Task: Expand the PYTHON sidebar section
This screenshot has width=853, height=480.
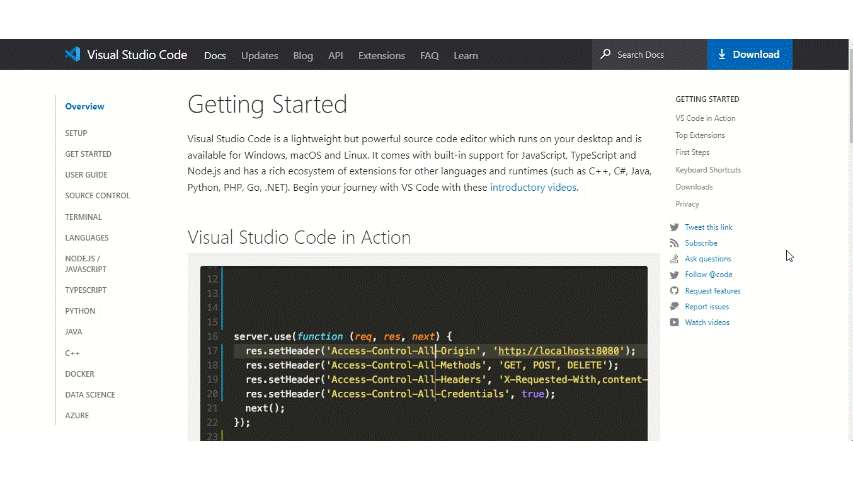Action: (x=80, y=311)
